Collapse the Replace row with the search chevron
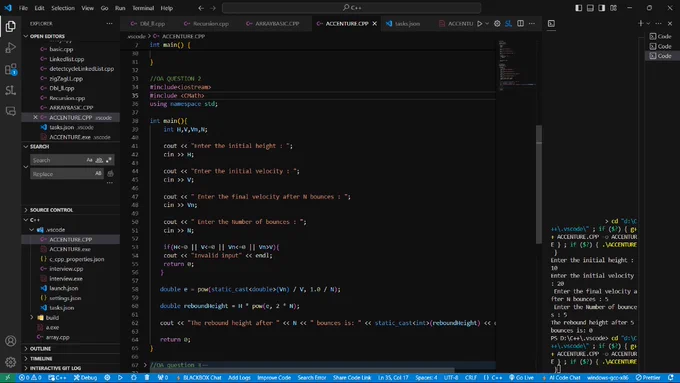 pyautogui.click(x=26, y=167)
